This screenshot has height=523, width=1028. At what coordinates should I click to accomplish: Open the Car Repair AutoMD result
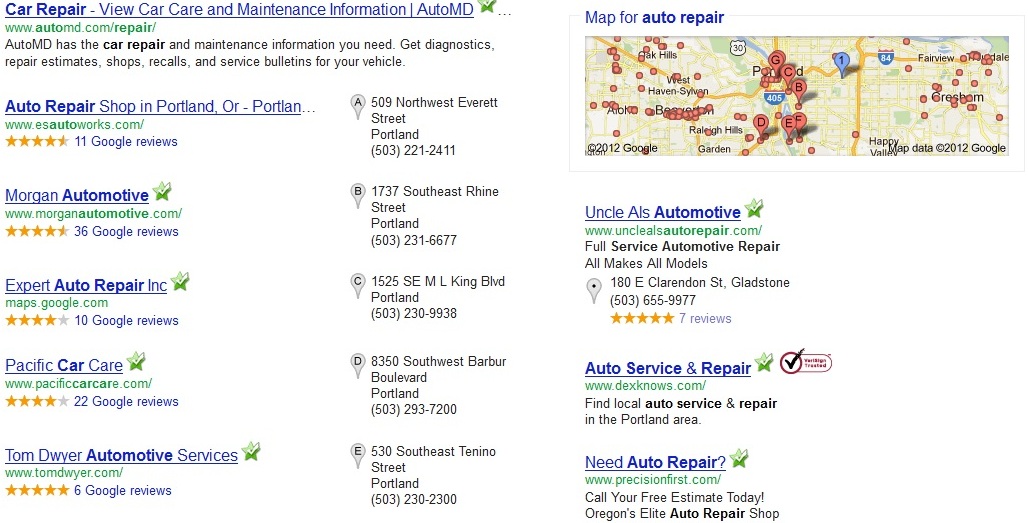(239, 10)
